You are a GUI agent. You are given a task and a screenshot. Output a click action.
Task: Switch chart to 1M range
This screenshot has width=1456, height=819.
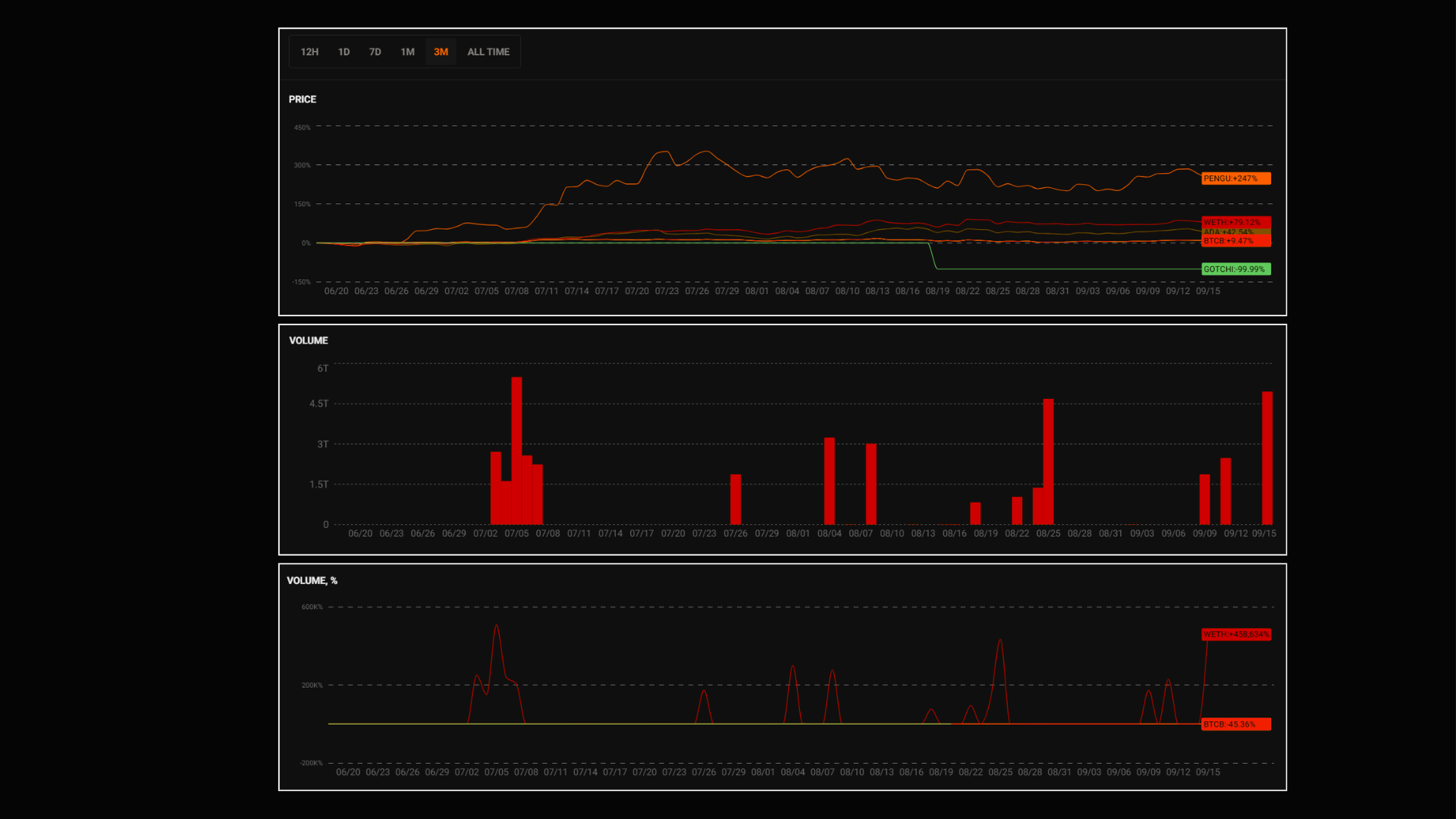tap(407, 52)
